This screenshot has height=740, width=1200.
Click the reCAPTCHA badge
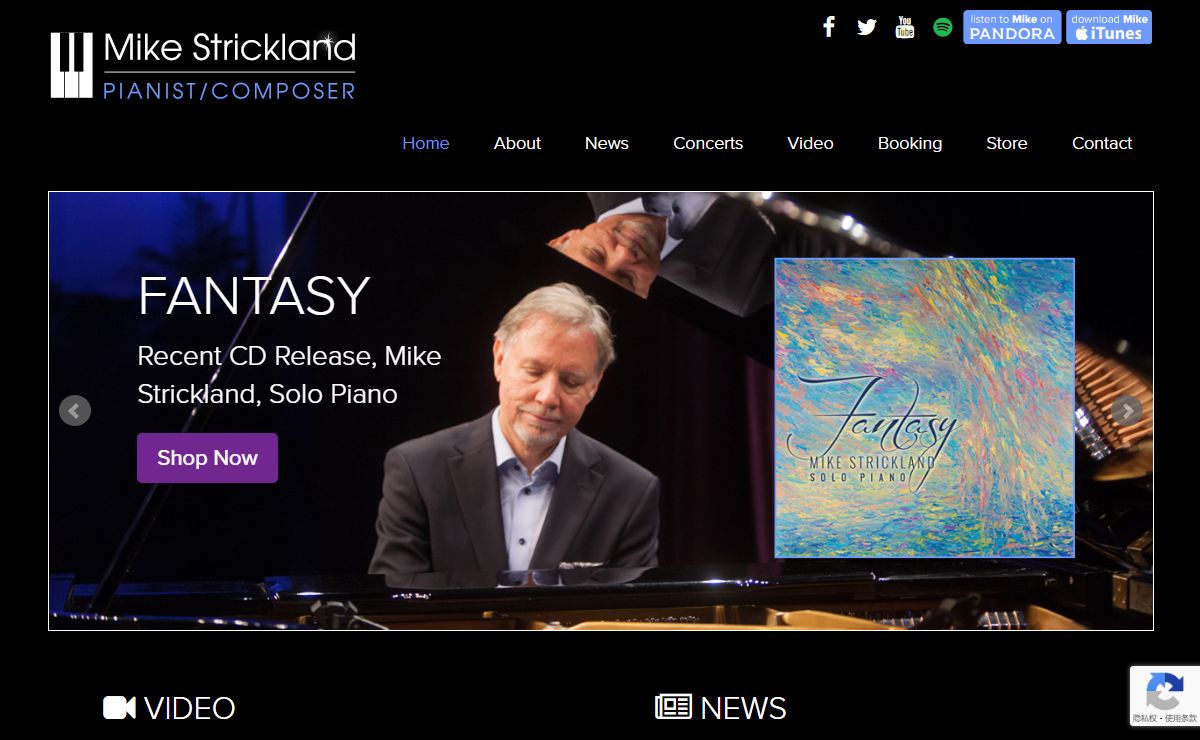[x=1164, y=696]
